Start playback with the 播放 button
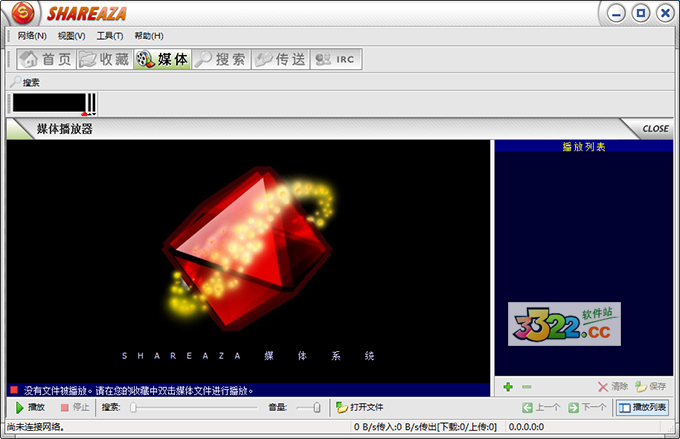The width and height of the screenshot is (680, 439). click(30, 407)
